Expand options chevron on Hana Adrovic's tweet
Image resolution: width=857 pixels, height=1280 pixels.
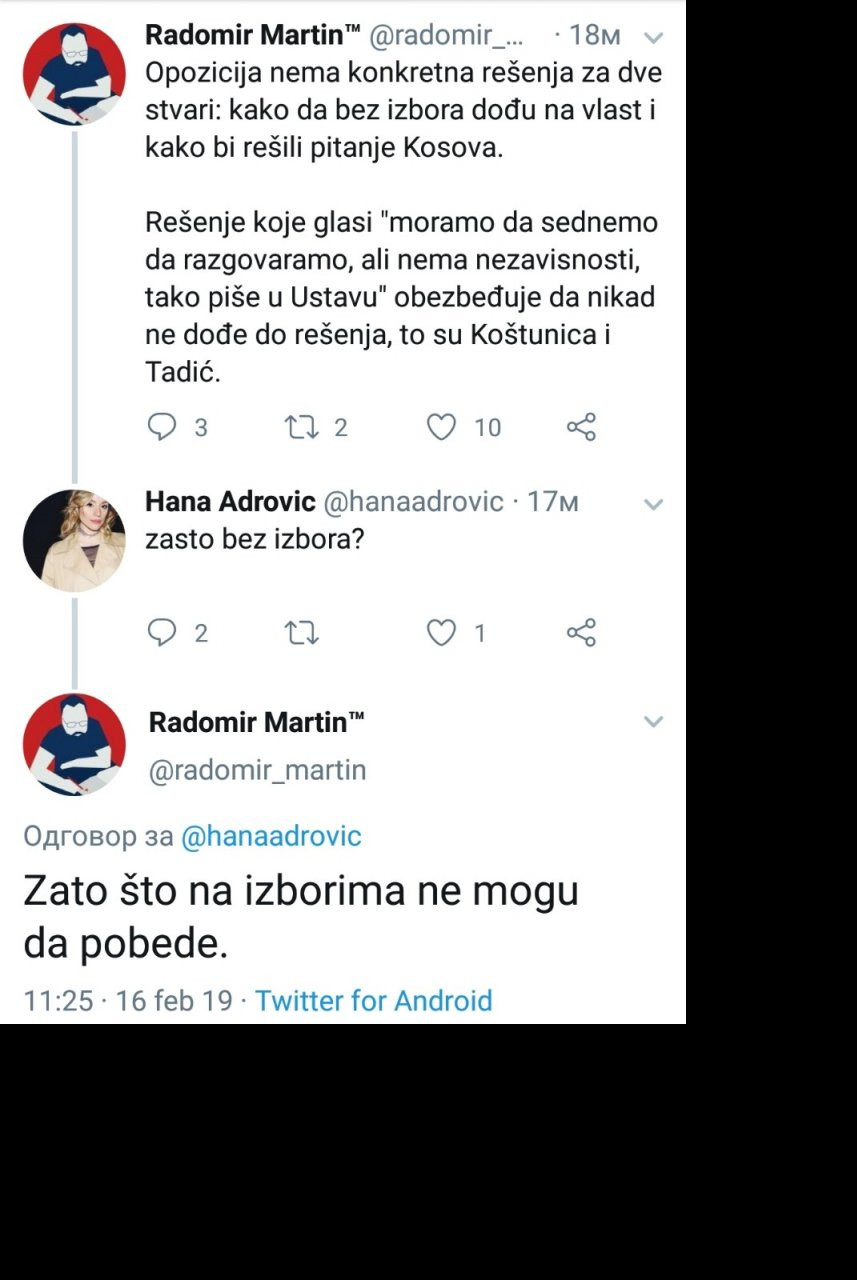(x=653, y=504)
